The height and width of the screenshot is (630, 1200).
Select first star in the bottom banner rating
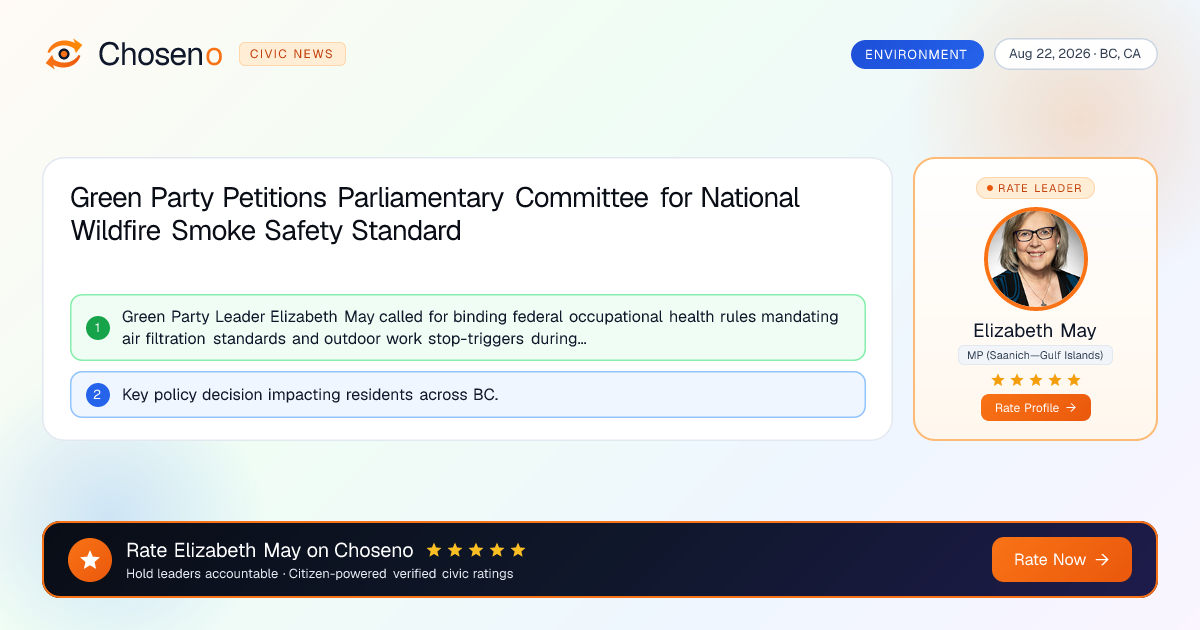(434, 550)
